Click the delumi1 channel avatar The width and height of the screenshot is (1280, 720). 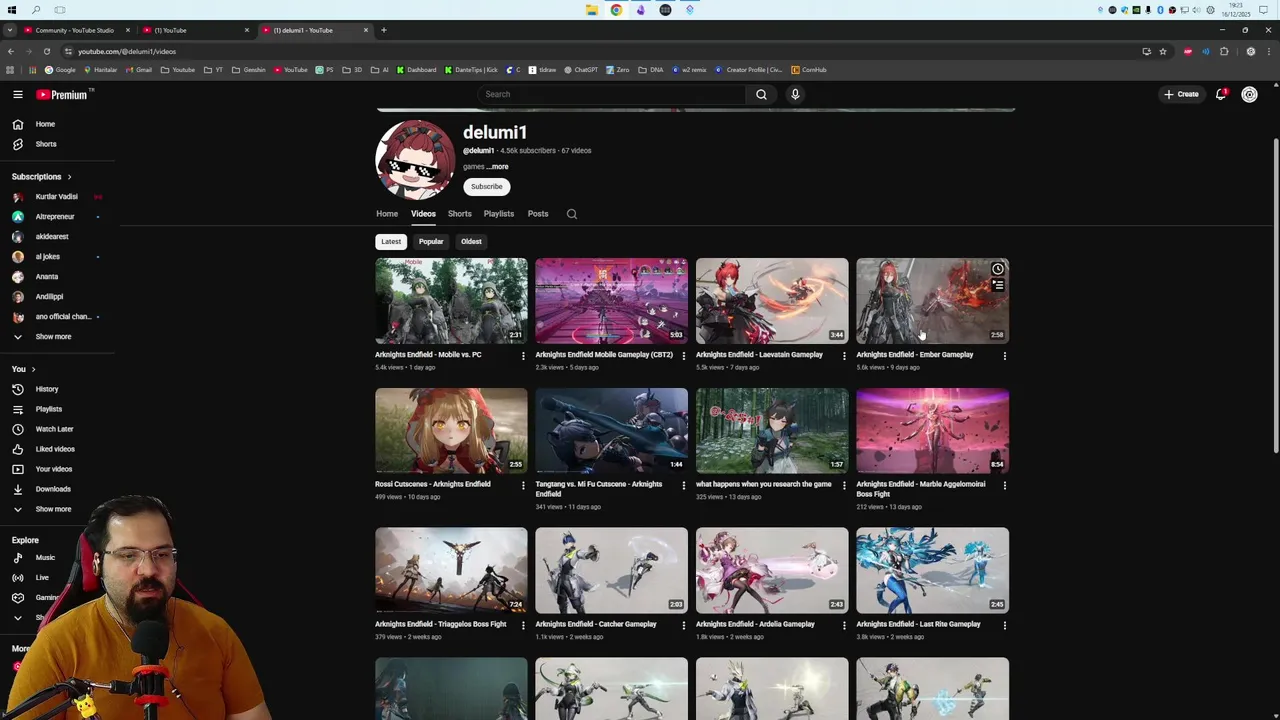pyautogui.click(x=415, y=160)
